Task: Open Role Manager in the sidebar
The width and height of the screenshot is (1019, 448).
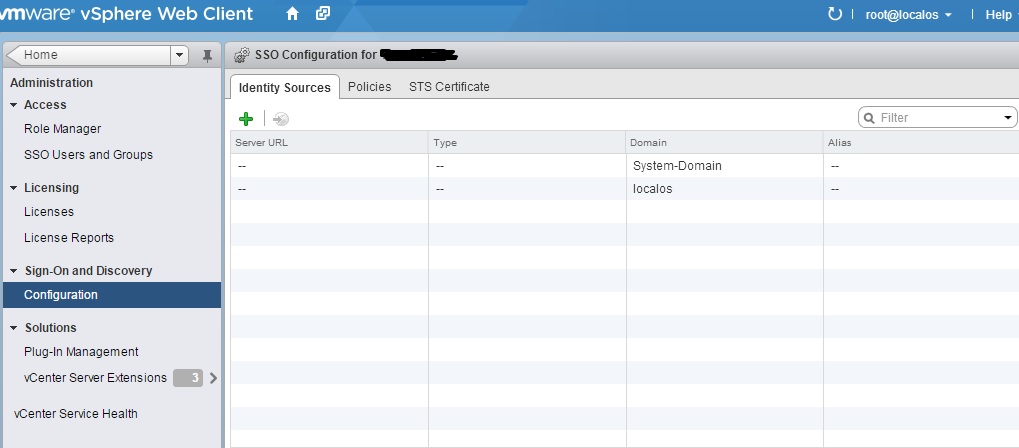Action: [x=62, y=129]
